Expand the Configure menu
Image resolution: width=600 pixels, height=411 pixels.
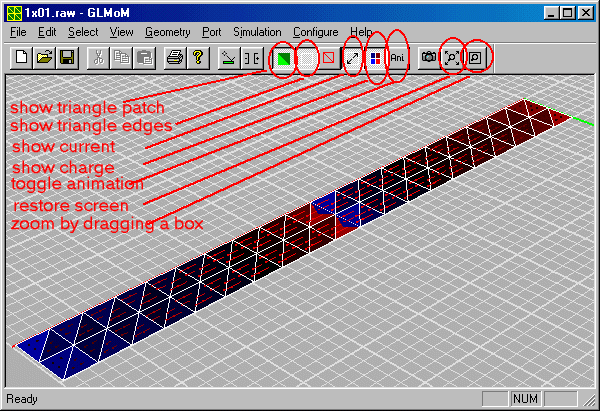(x=315, y=32)
